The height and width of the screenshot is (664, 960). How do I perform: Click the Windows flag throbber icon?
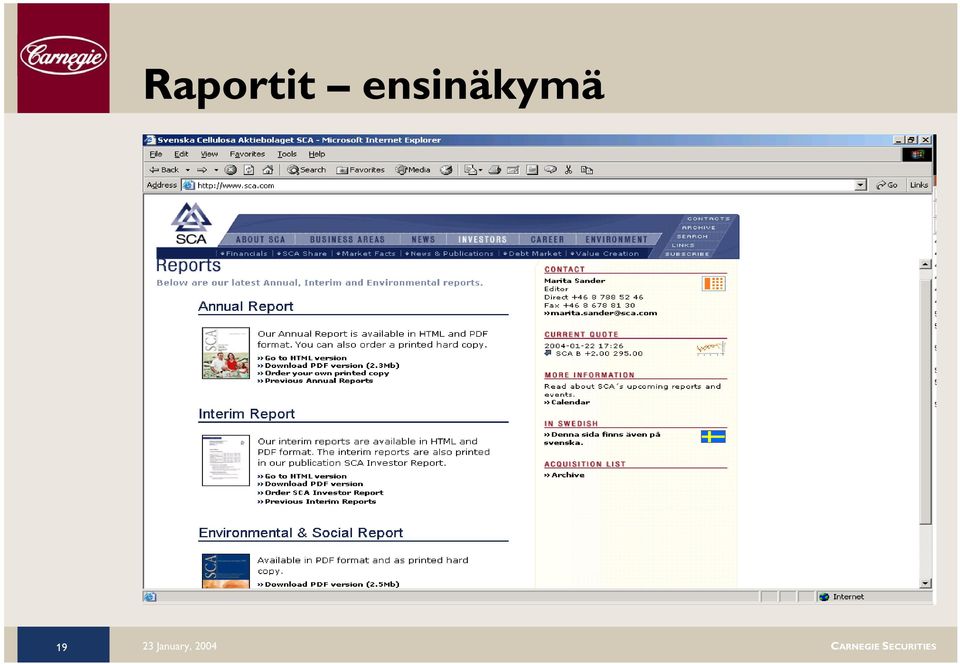click(917, 154)
